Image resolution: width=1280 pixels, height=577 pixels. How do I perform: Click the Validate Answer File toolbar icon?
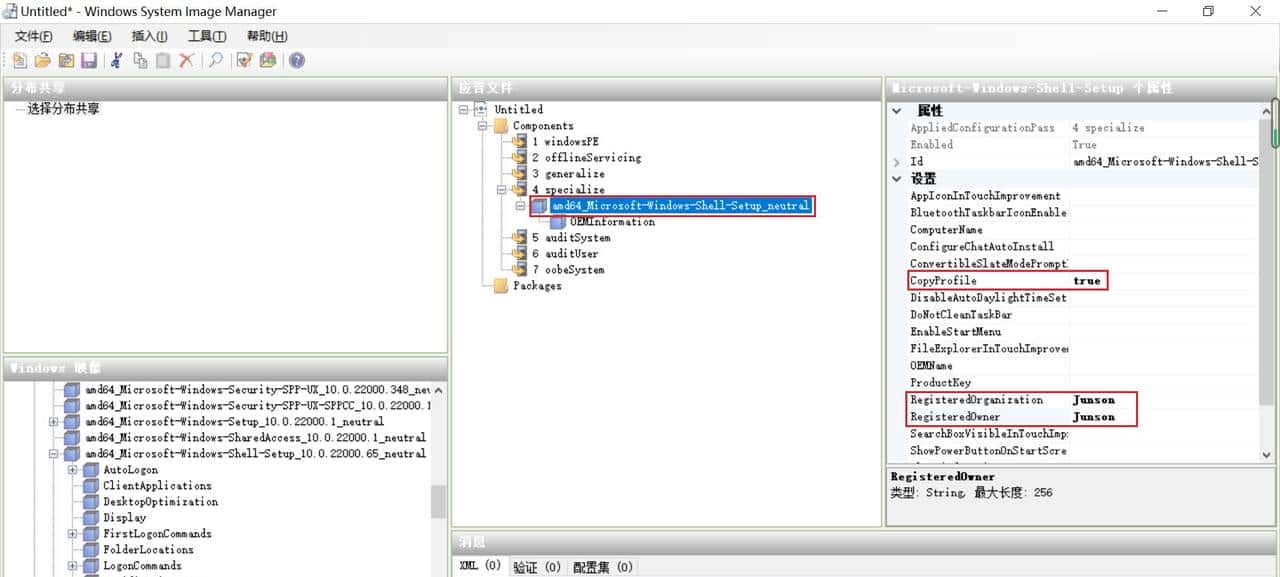pos(244,60)
